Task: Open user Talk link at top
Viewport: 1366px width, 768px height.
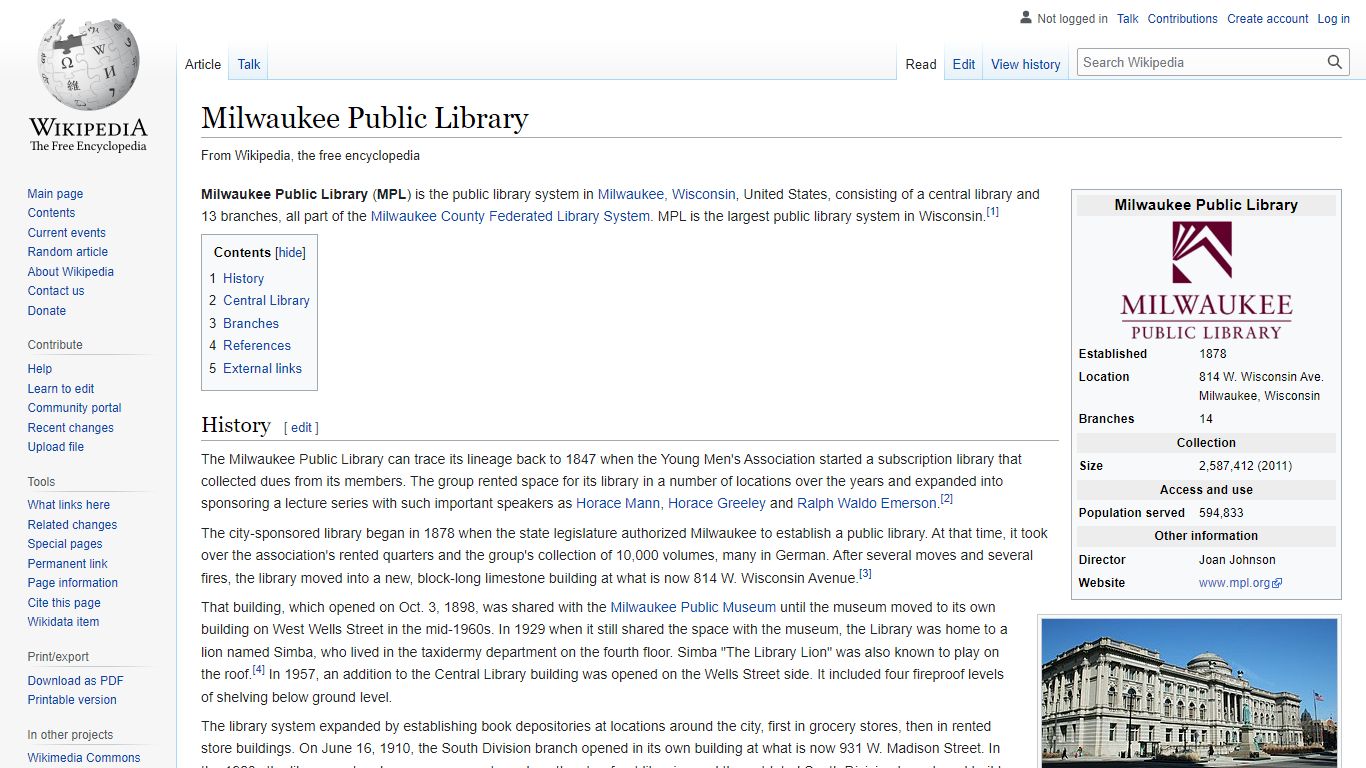Action: pyautogui.click(x=1128, y=19)
